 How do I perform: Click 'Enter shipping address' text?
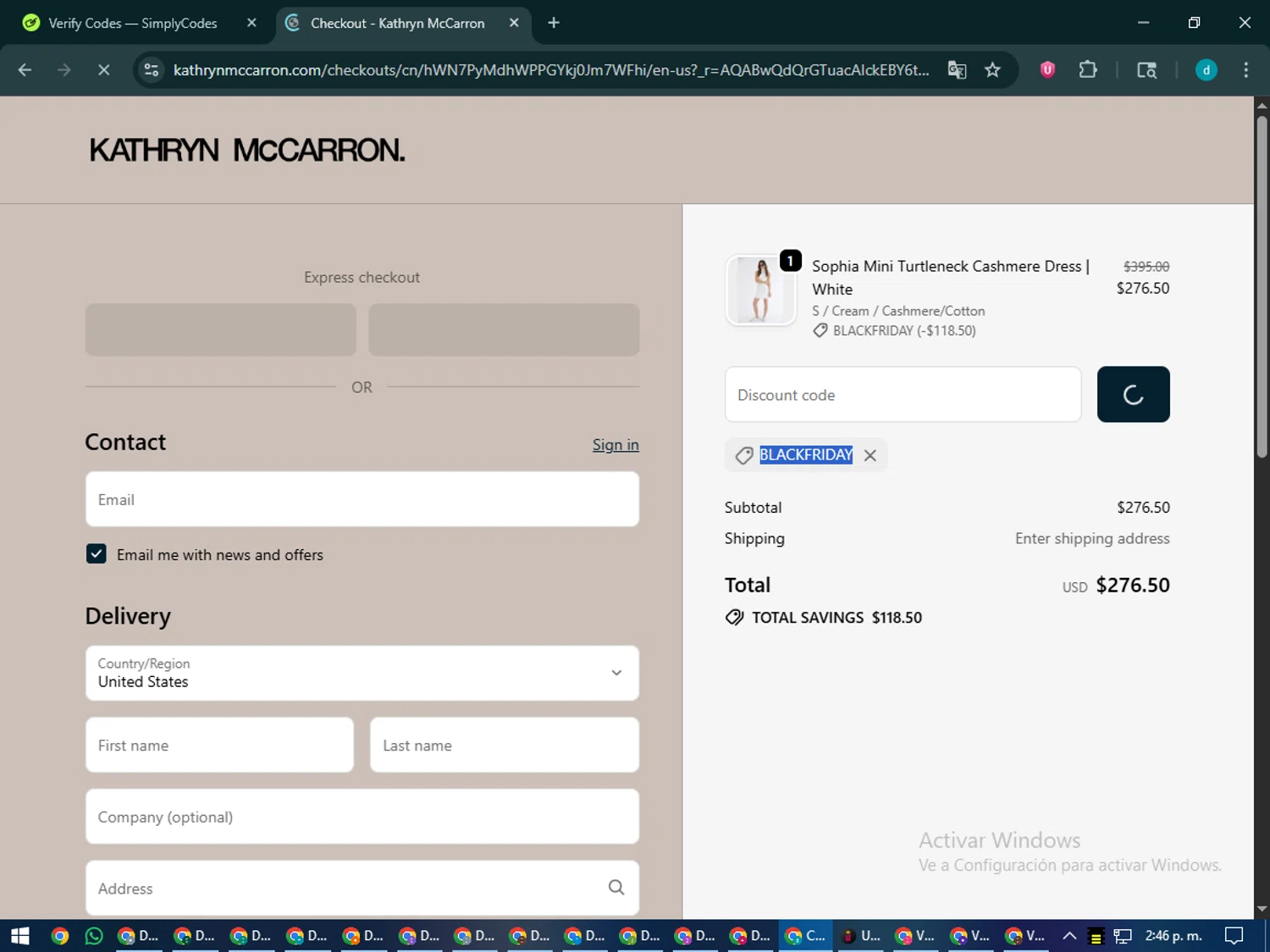1092,539
